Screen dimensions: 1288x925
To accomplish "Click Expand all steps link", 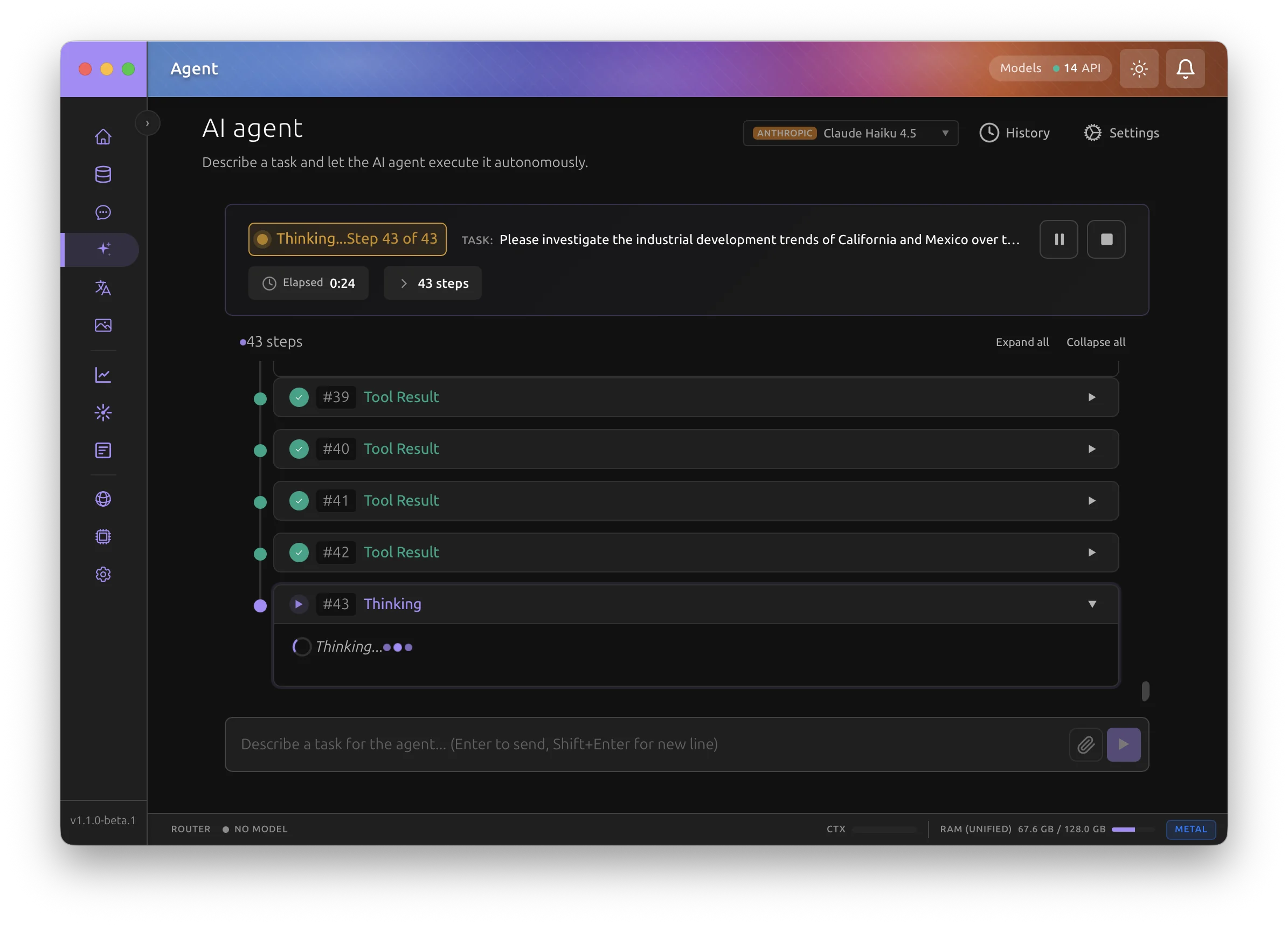I will click(x=1022, y=342).
